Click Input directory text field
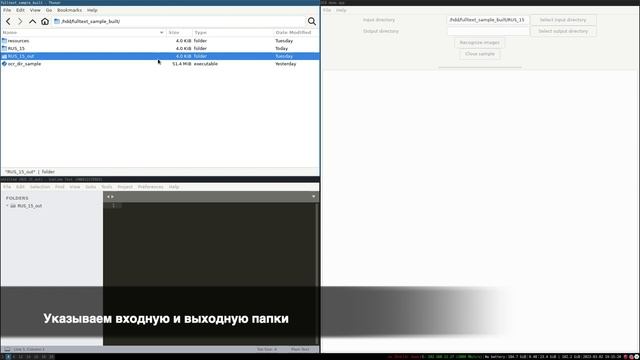 pyautogui.click(x=488, y=20)
